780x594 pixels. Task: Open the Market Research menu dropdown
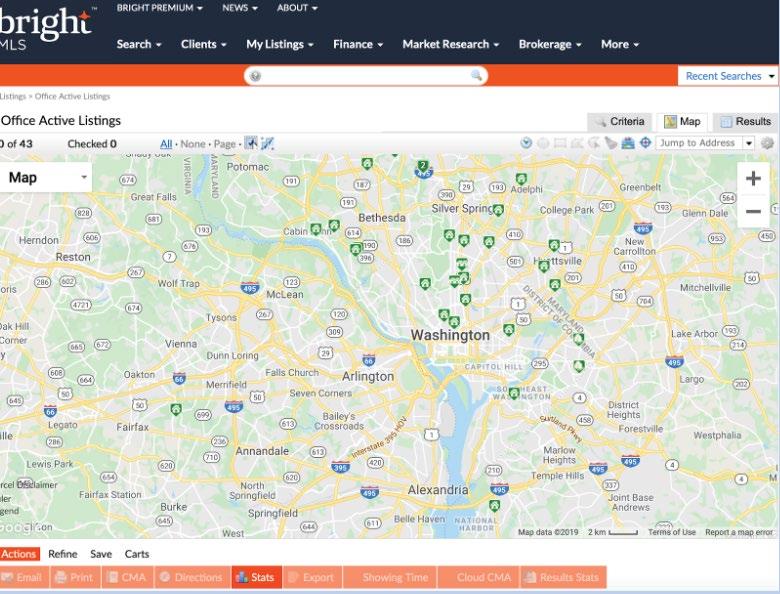click(450, 44)
